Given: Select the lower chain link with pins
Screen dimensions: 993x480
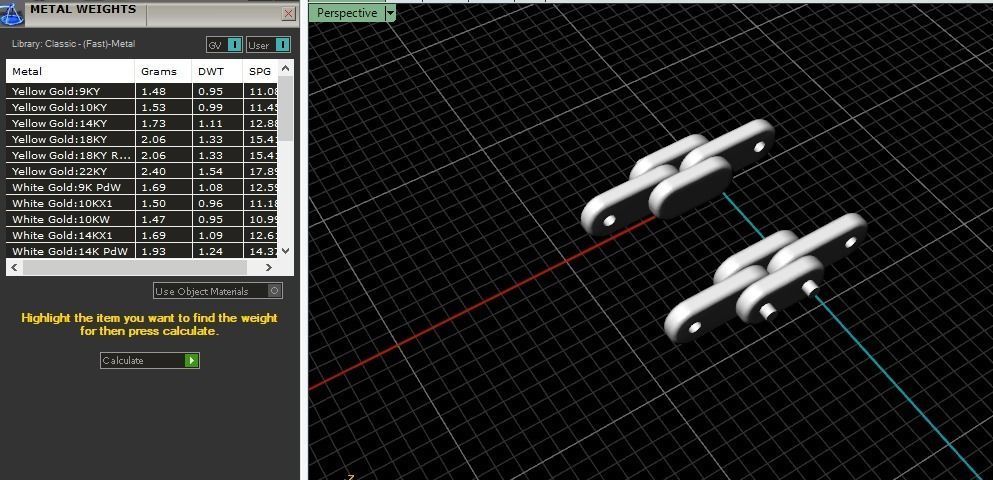Looking at the screenshot, I should (x=766, y=279).
